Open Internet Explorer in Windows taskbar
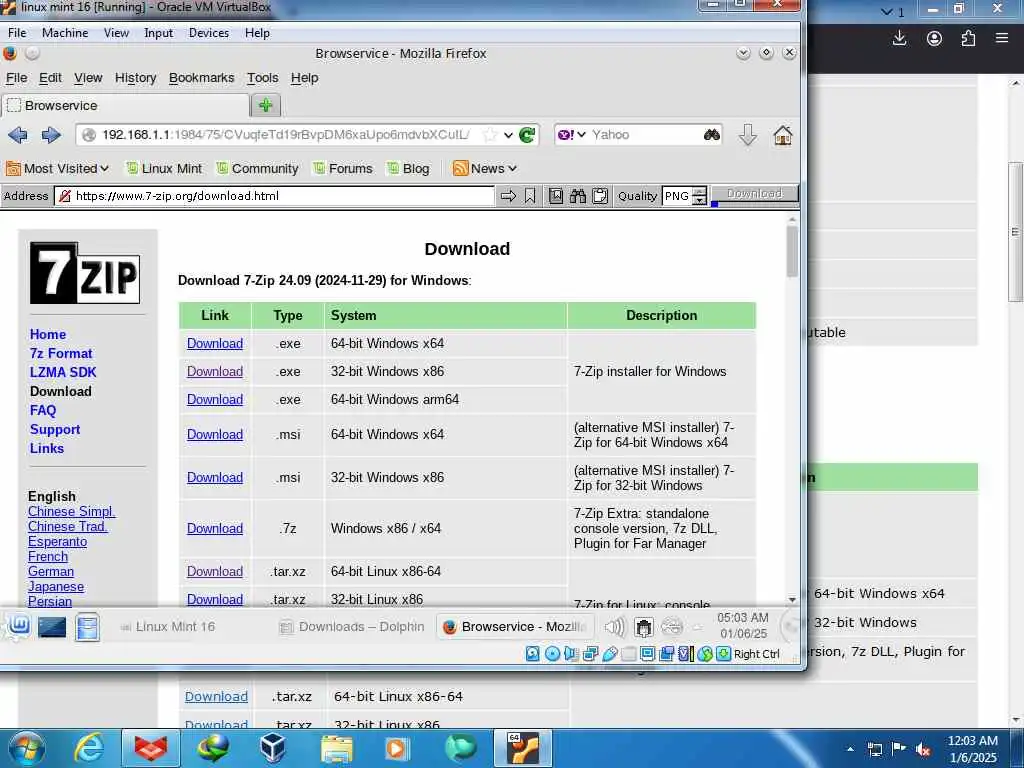The height and width of the screenshot is (768, 1024). pyautogui.click(x=89, y=748)
